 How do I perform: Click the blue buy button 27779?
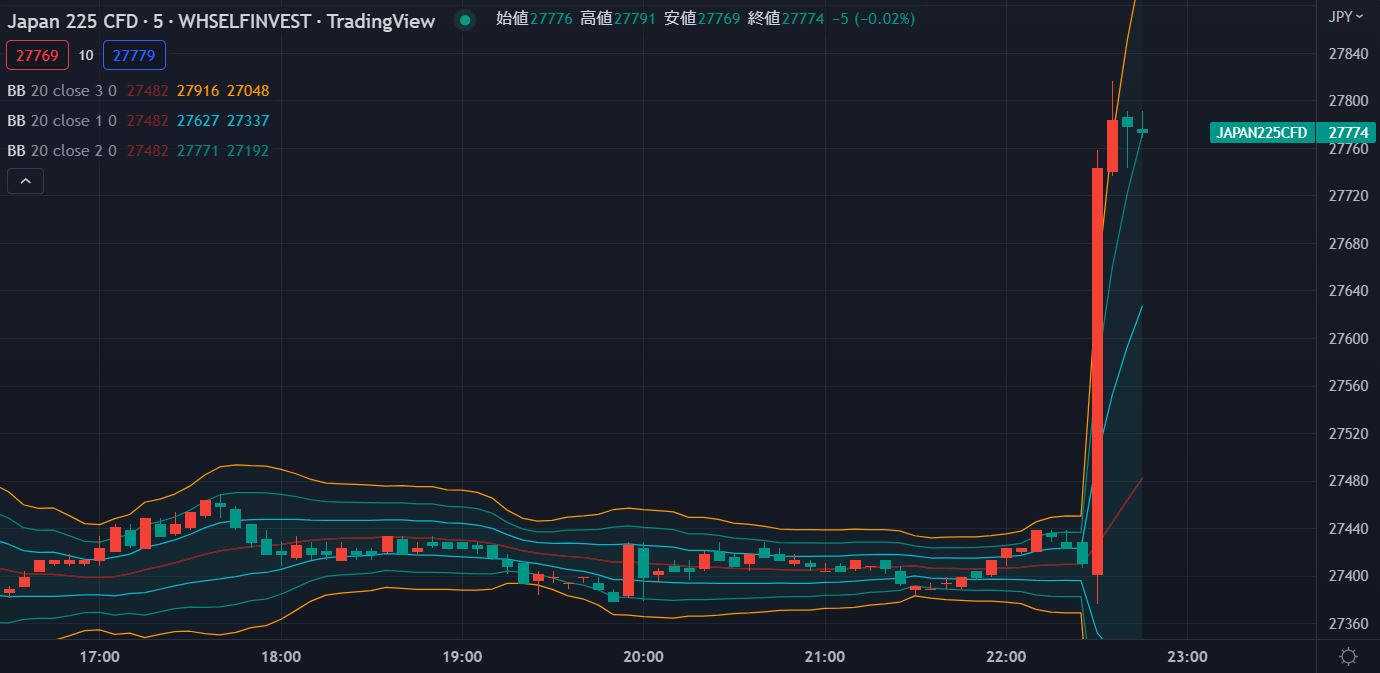134,55
